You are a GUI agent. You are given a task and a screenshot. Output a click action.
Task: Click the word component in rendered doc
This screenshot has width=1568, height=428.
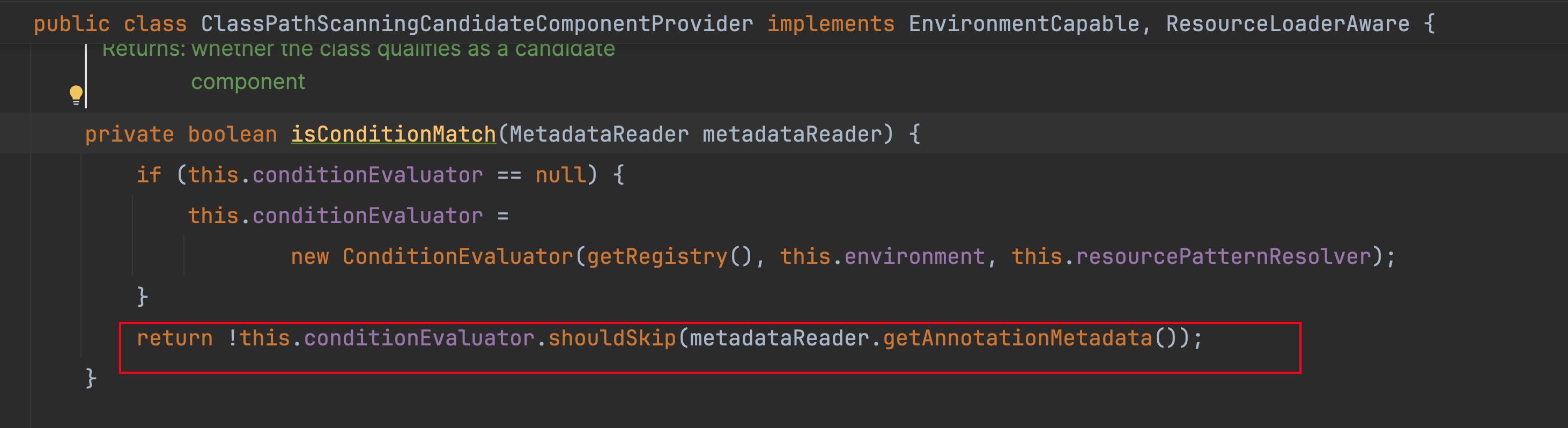(x=248, y=82)
